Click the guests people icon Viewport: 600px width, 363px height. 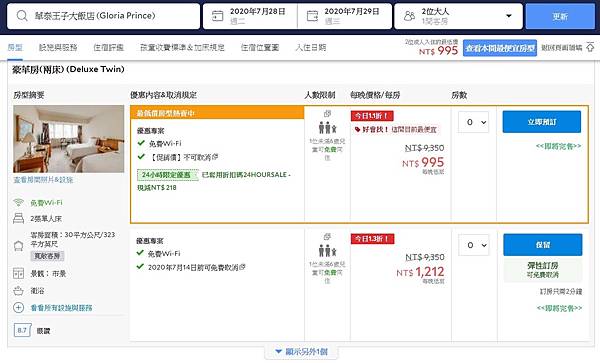[409, 16]
